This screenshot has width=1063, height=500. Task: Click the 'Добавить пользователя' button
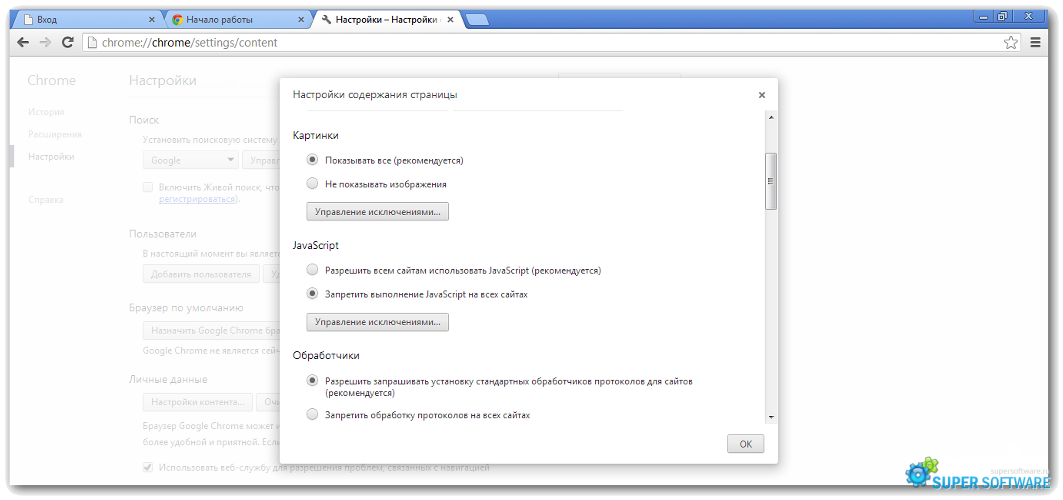(201, 274)
